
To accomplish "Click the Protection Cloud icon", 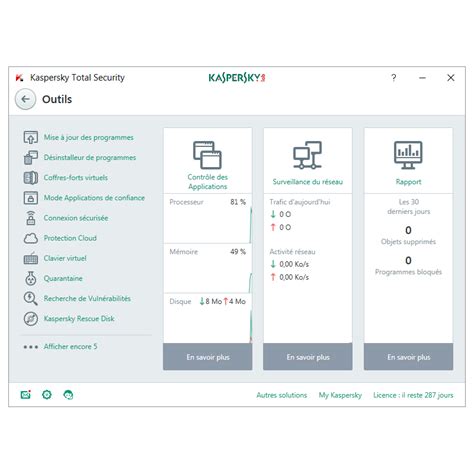I will tap(31, 238).
